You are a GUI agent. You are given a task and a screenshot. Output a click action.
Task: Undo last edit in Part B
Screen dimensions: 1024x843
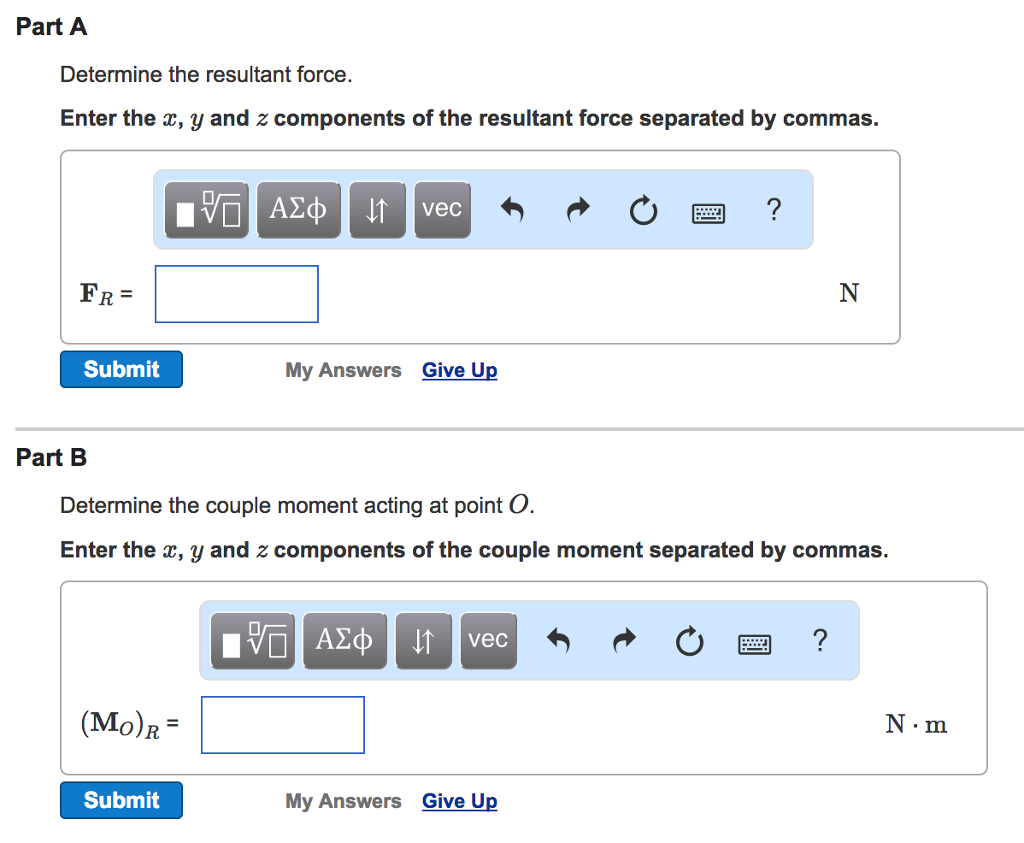pos(558,641)
